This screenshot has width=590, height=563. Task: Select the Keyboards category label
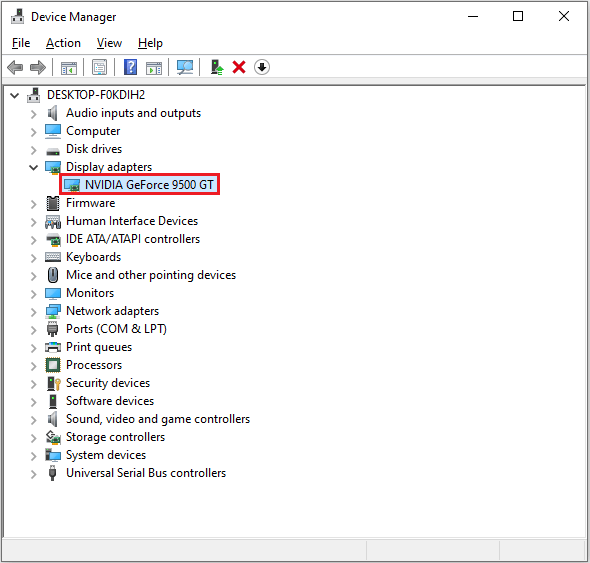tap(93, 257)
